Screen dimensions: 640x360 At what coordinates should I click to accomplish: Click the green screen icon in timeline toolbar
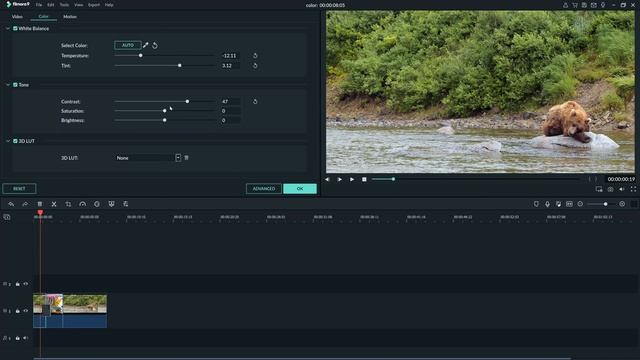(111, 204)
